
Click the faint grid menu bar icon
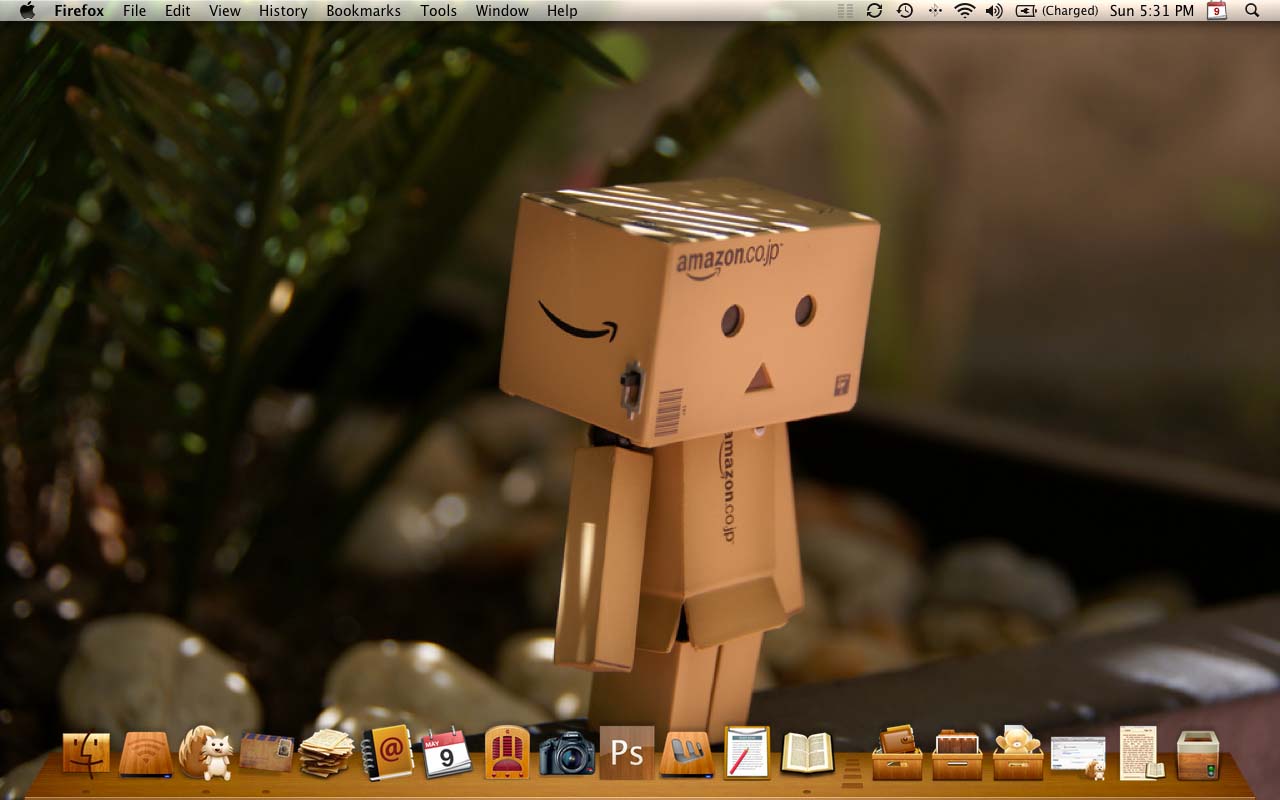[845, 10]
